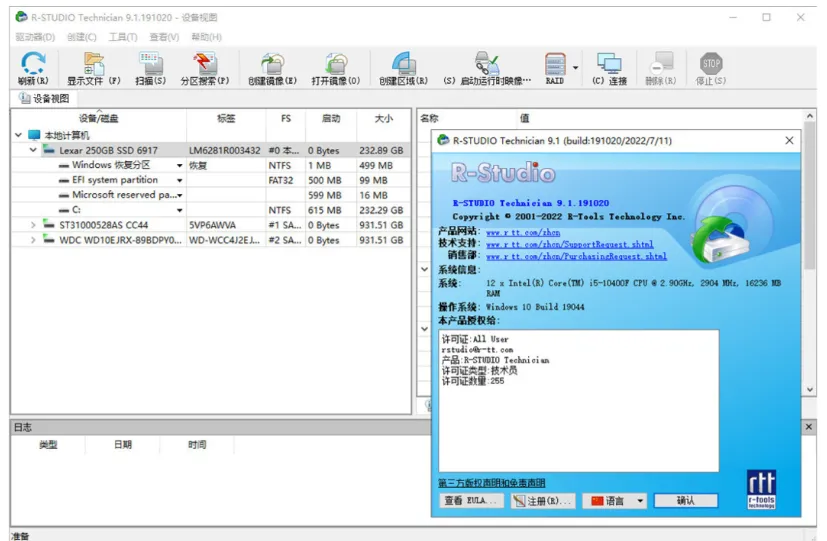This screenshot has width=827, height=541.
Task: Close the Log (日志) panel
Action: point(809,427)
